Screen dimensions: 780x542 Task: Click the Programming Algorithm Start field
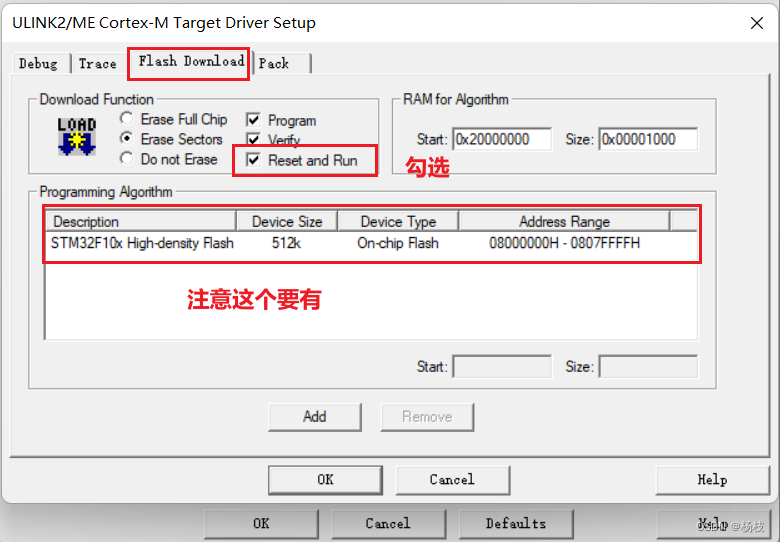tap(502, 366)
